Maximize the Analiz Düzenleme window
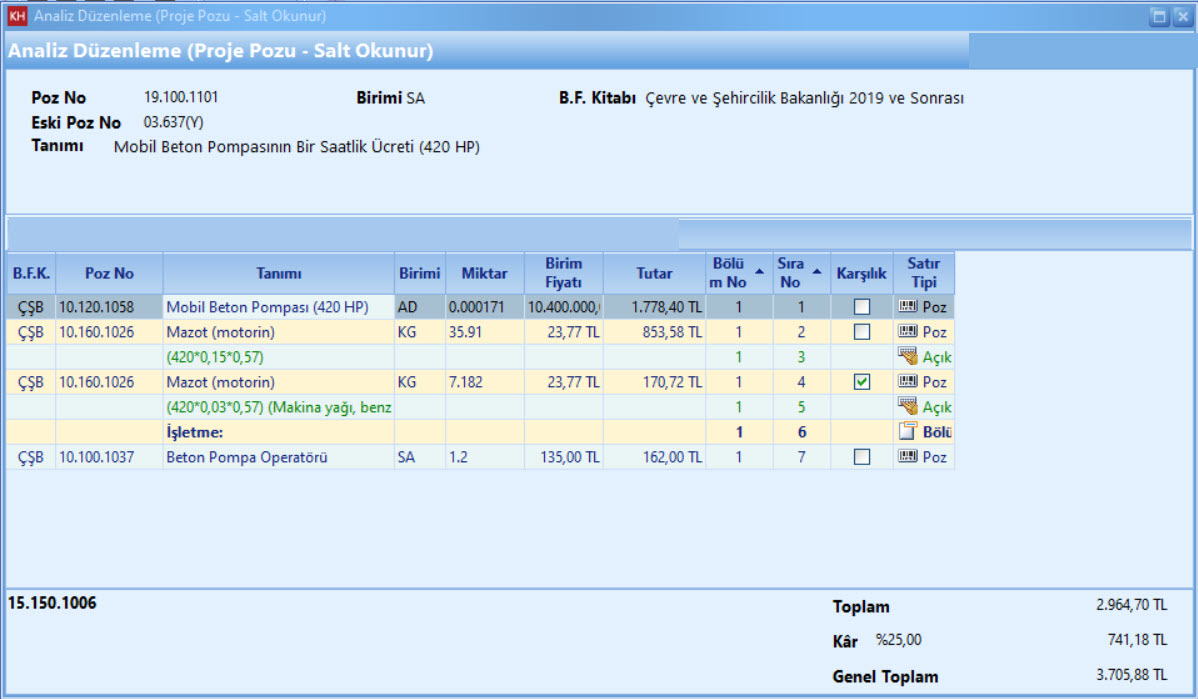Screen dimensions: 1198x699 tap(1159, 16)
